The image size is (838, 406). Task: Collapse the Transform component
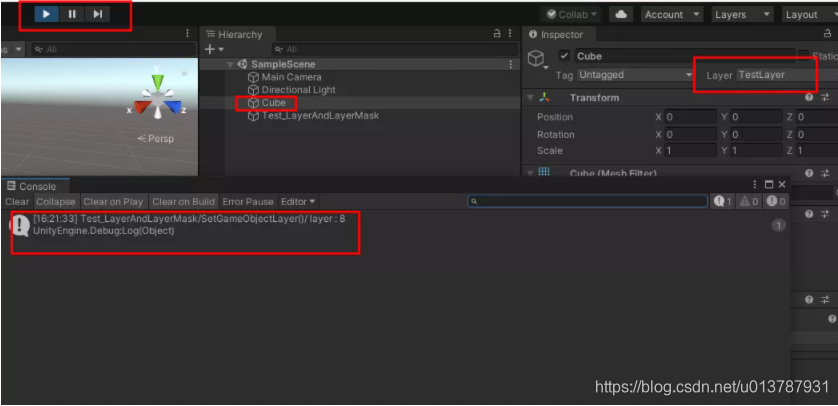530,98
